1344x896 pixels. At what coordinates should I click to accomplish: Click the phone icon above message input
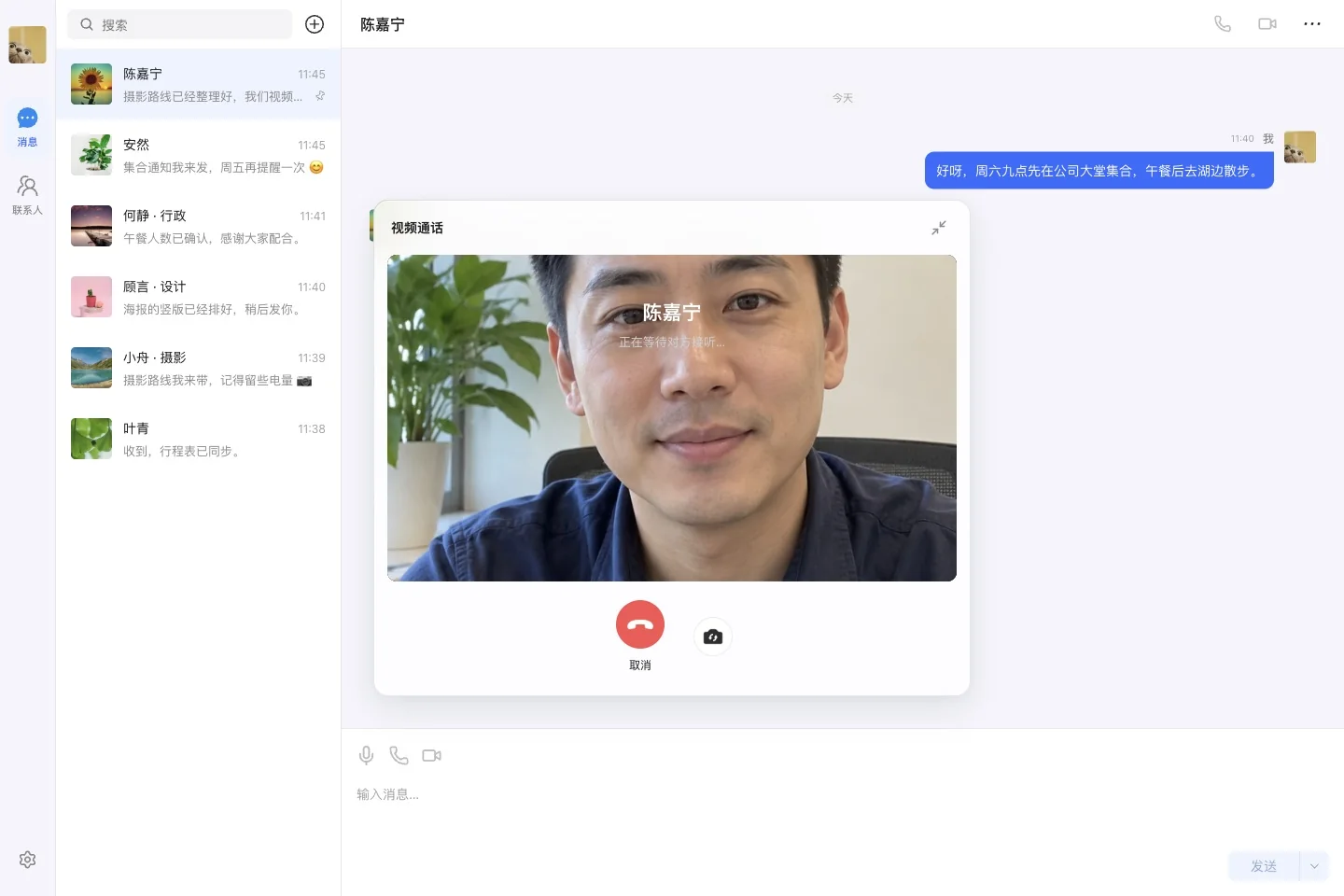(399, 755)
